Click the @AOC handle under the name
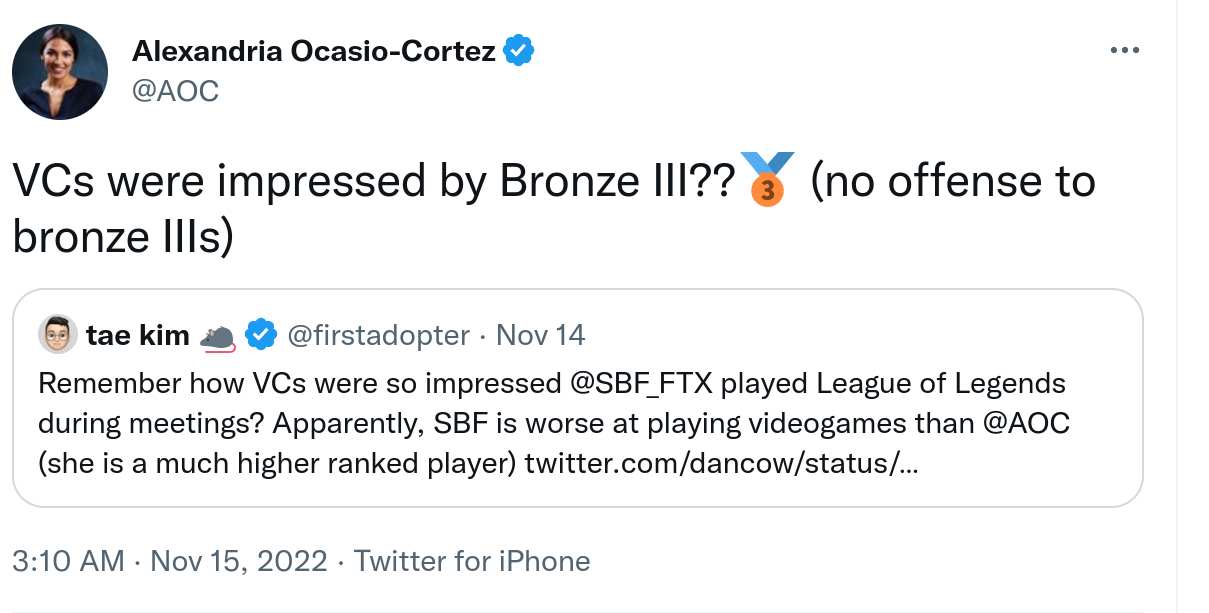The height and width of the screenshot is (613, 1209). (x=176, y=91)
